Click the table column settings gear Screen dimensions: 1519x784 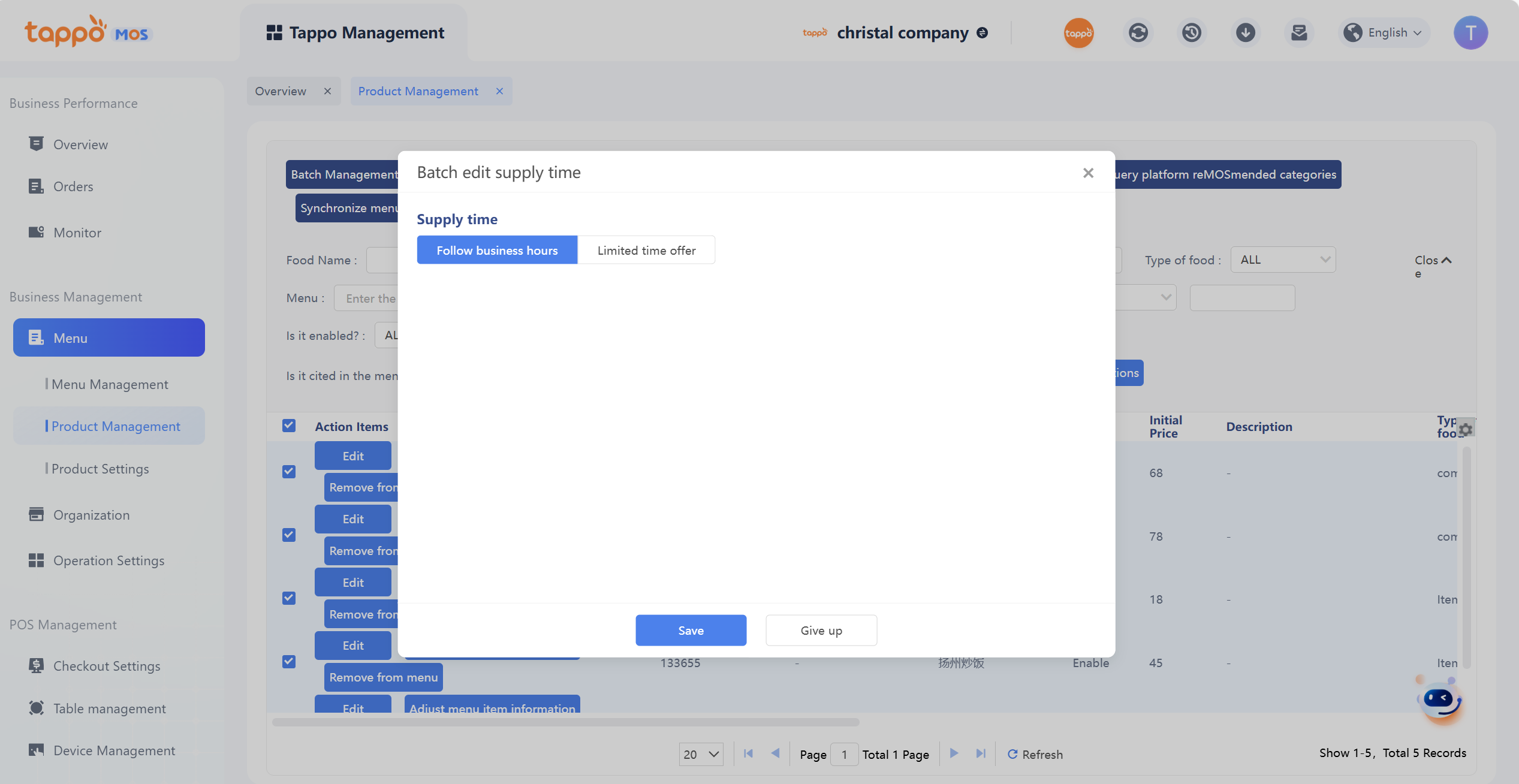tap(1466, 429)
